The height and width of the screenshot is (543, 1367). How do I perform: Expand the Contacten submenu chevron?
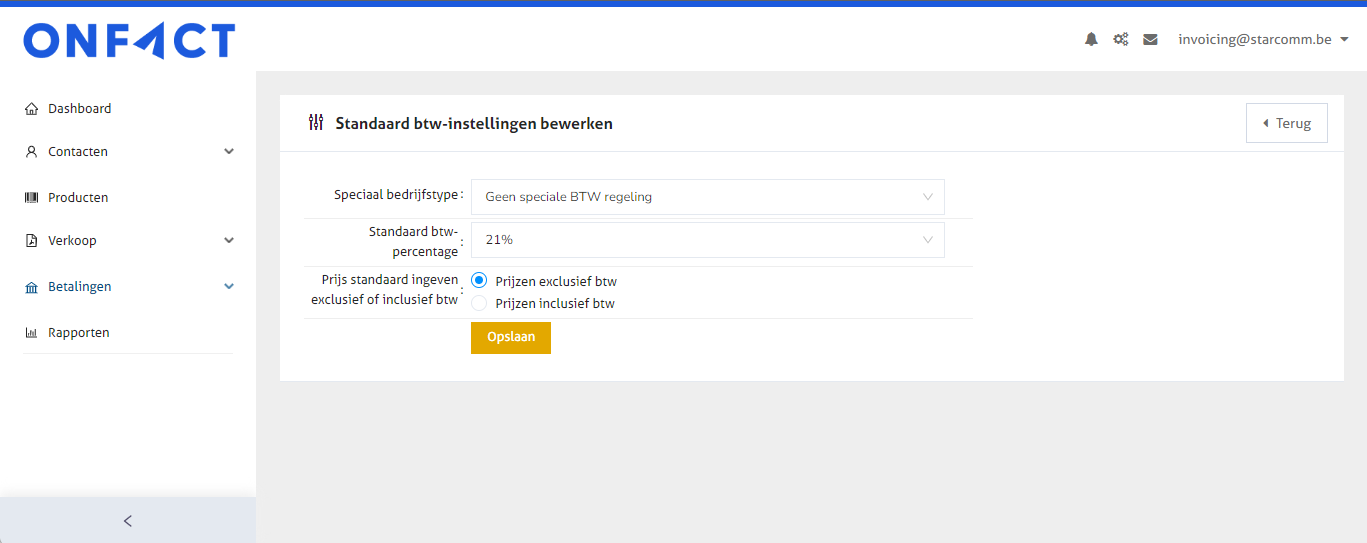click(x=229, y=152)
